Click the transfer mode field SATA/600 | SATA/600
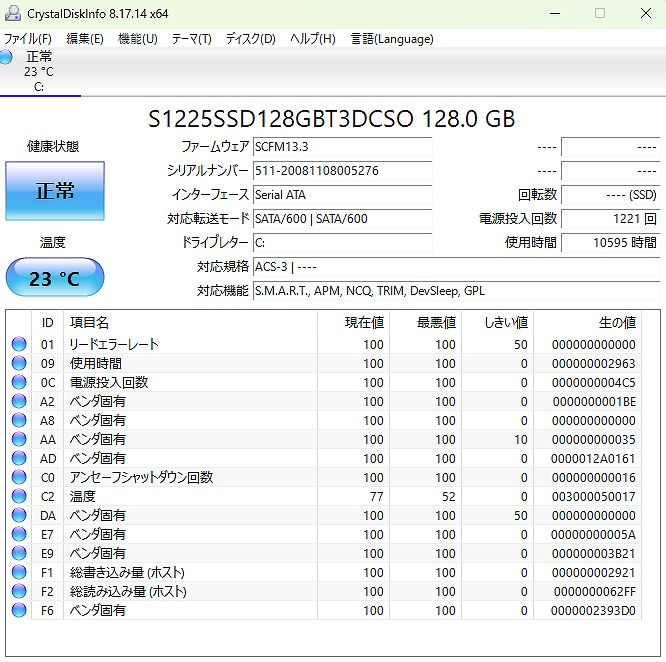The image size is (666, 662). coord(342,219)
